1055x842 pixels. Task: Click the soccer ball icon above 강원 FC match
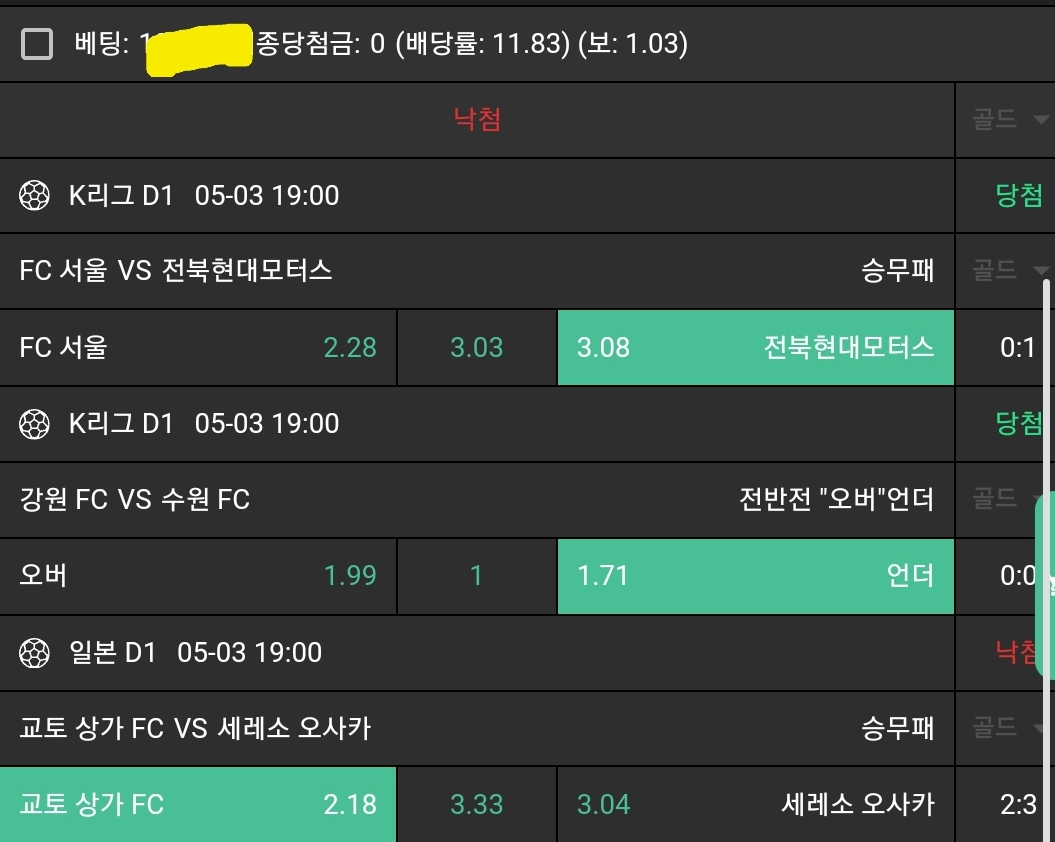coord(35,424)
